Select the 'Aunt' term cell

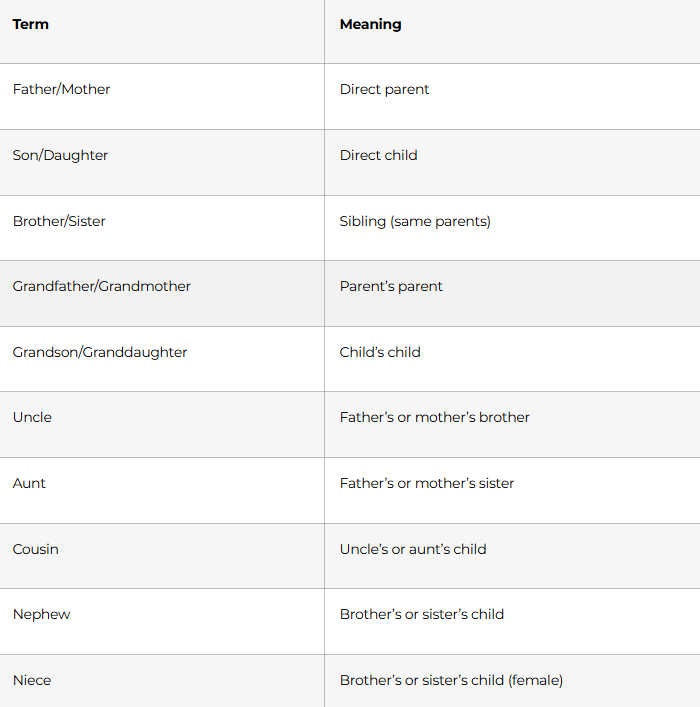(29, 483)
